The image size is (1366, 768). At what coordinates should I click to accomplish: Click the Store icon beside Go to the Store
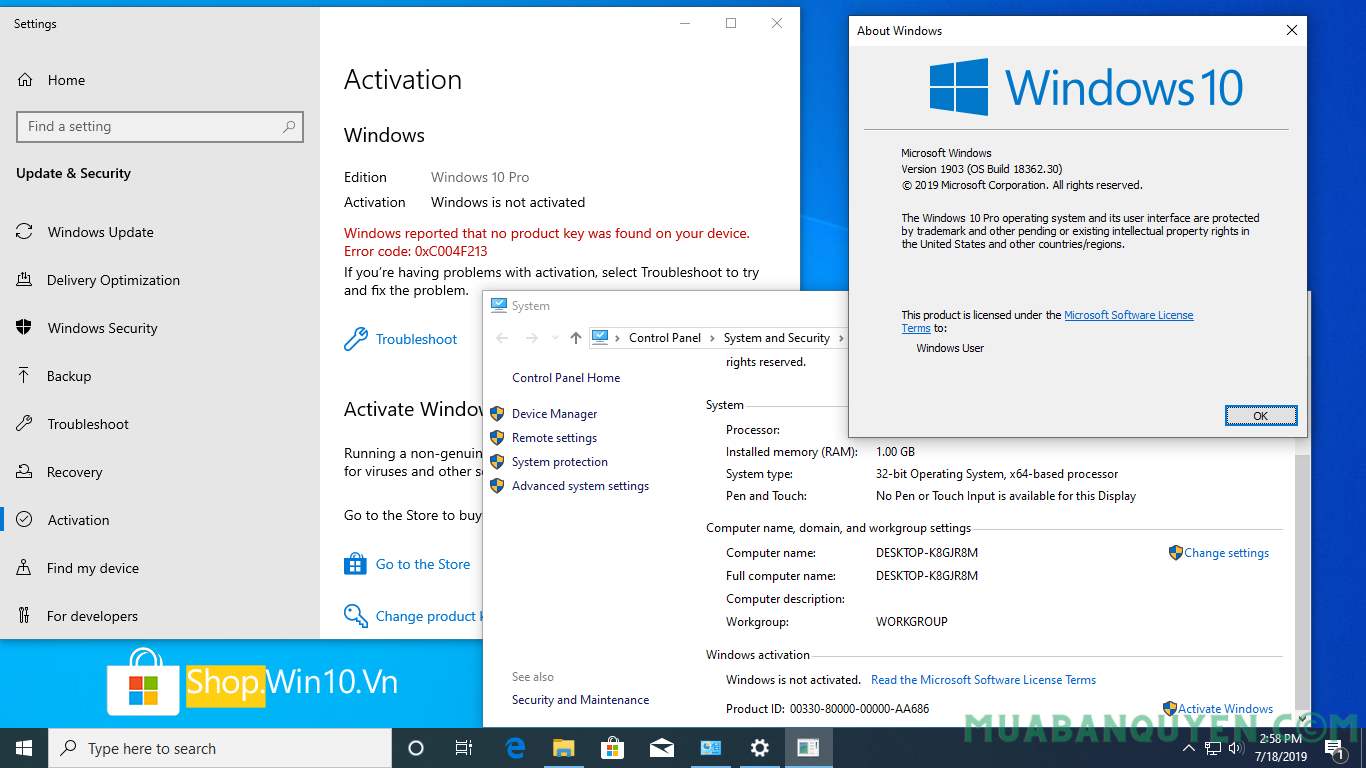tap(355, 564)
